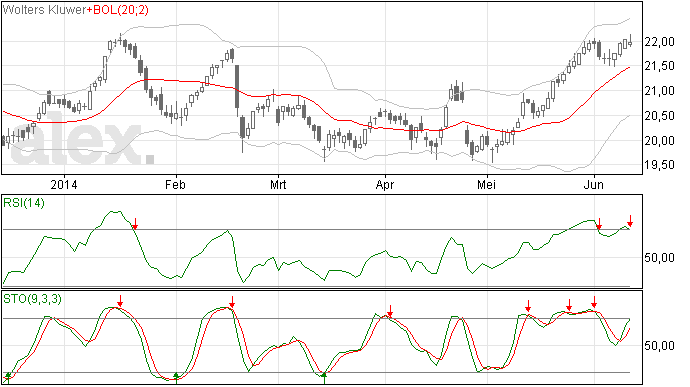The height and width of the screenshot is (387, 690).
Task: Select the 21,00 price axis label
Action: (x=659, y=91)
